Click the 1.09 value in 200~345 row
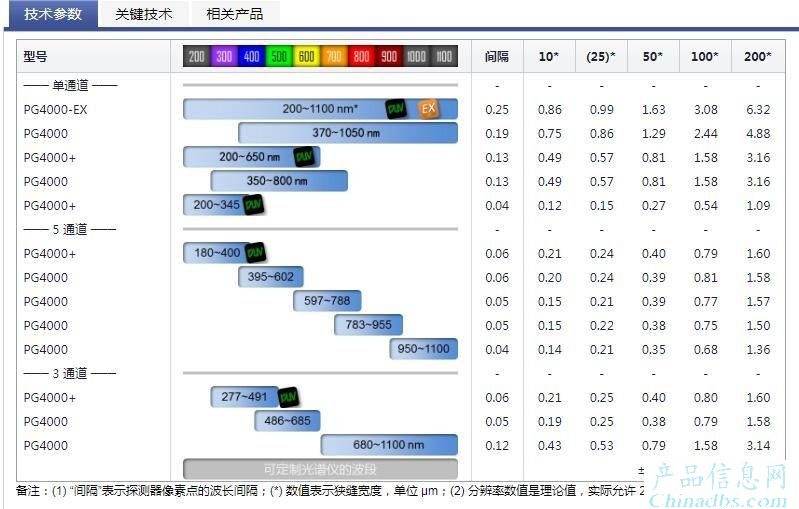The width and height of the screenshot is (799, 509). point(758,206)
